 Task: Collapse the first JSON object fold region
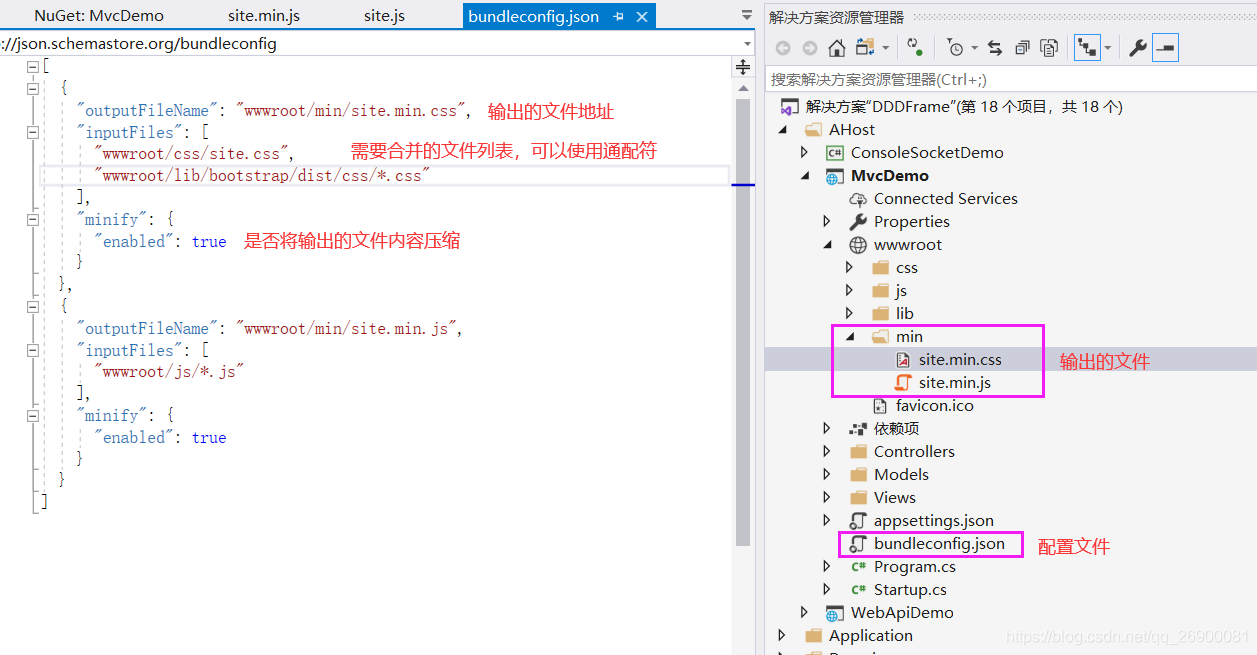(33, 86)
